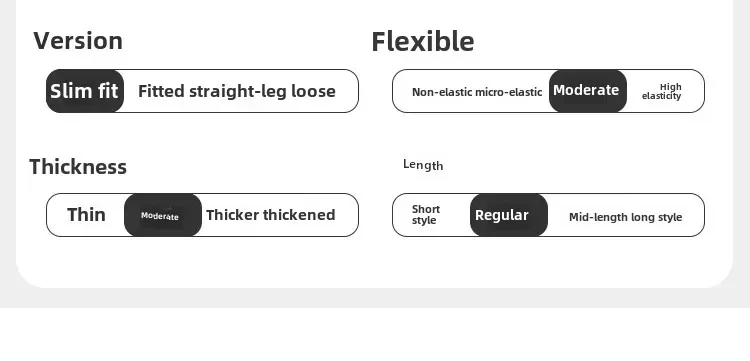Select the Slim fit version option
The height and width of the screenshot is (361, 750).
click(85, 91)
